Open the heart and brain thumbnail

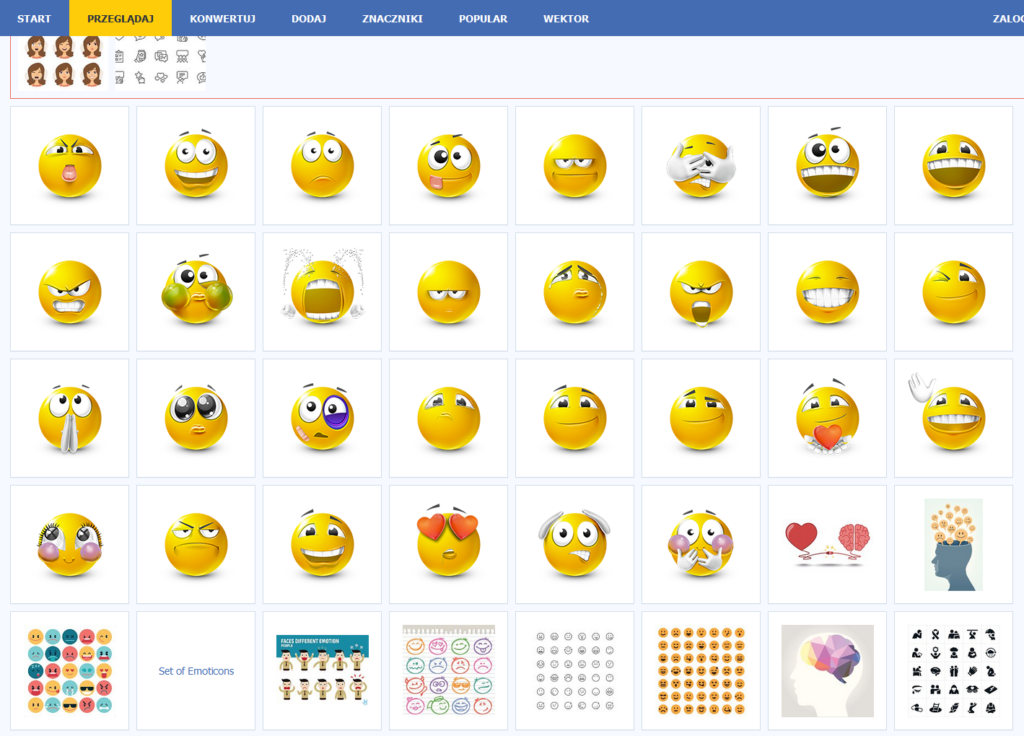pos(827,544)
